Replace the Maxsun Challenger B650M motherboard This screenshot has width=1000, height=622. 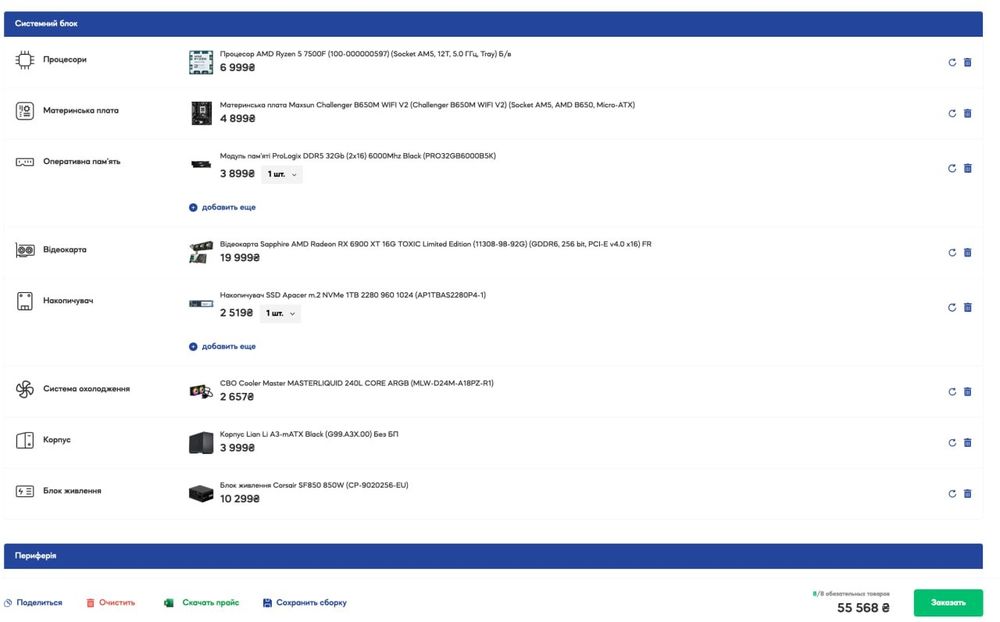point(952,114)
